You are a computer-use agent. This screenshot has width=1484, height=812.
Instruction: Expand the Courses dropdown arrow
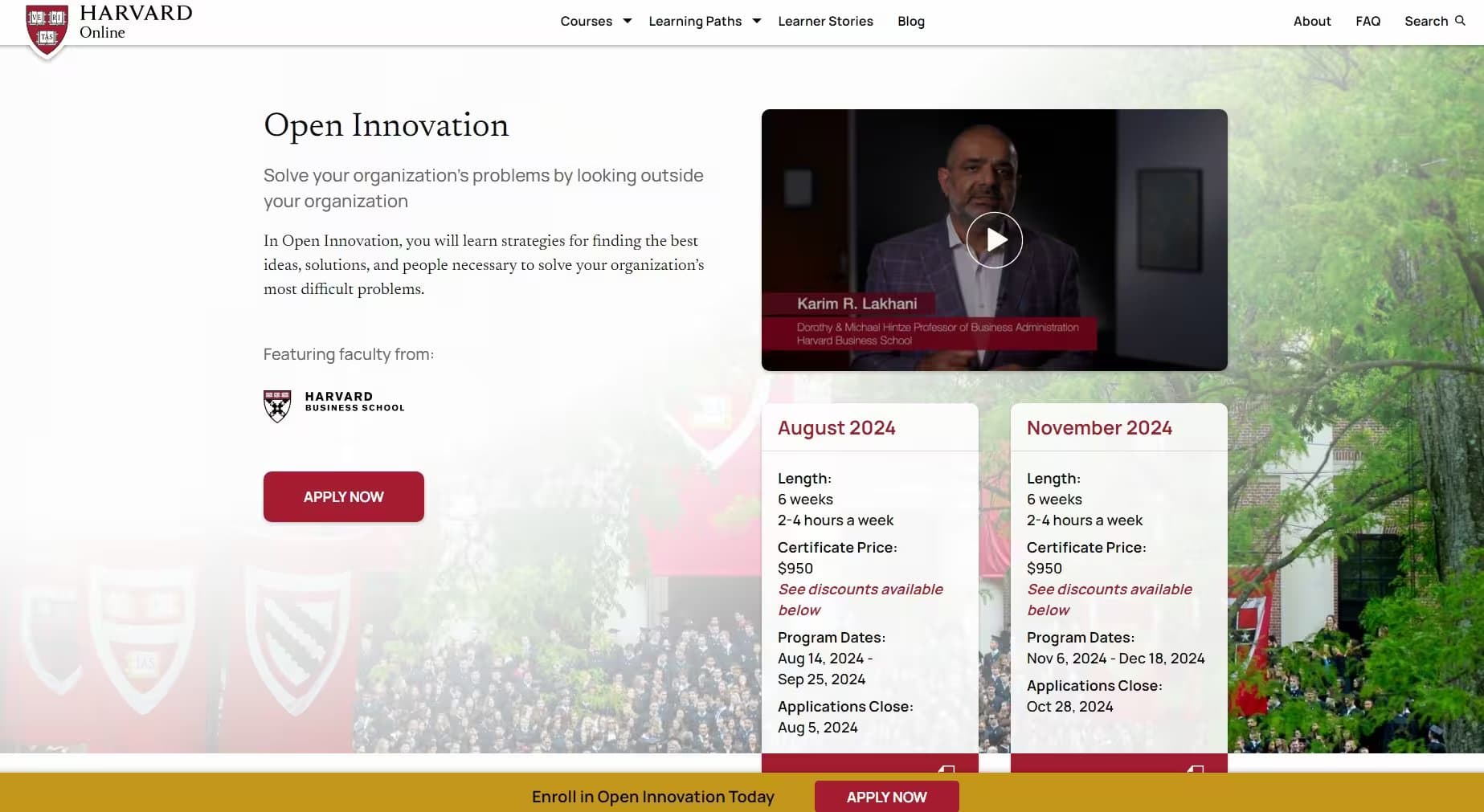click(628, 21)
